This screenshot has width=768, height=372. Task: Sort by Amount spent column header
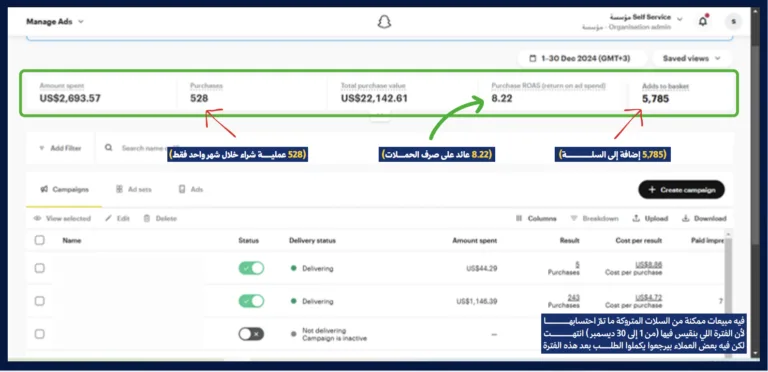tap(474, 240)
